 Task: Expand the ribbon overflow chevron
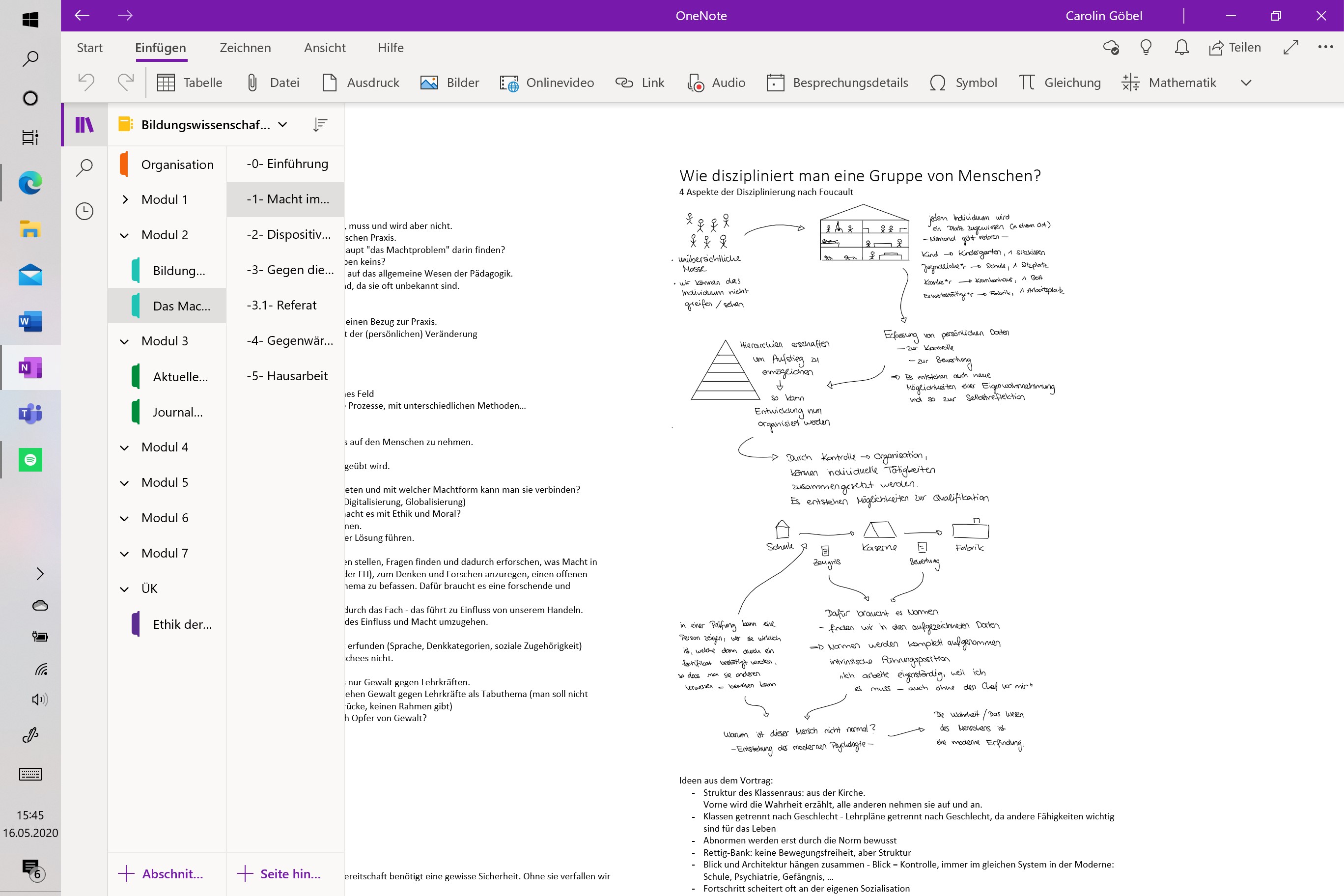coord(1246,83)
